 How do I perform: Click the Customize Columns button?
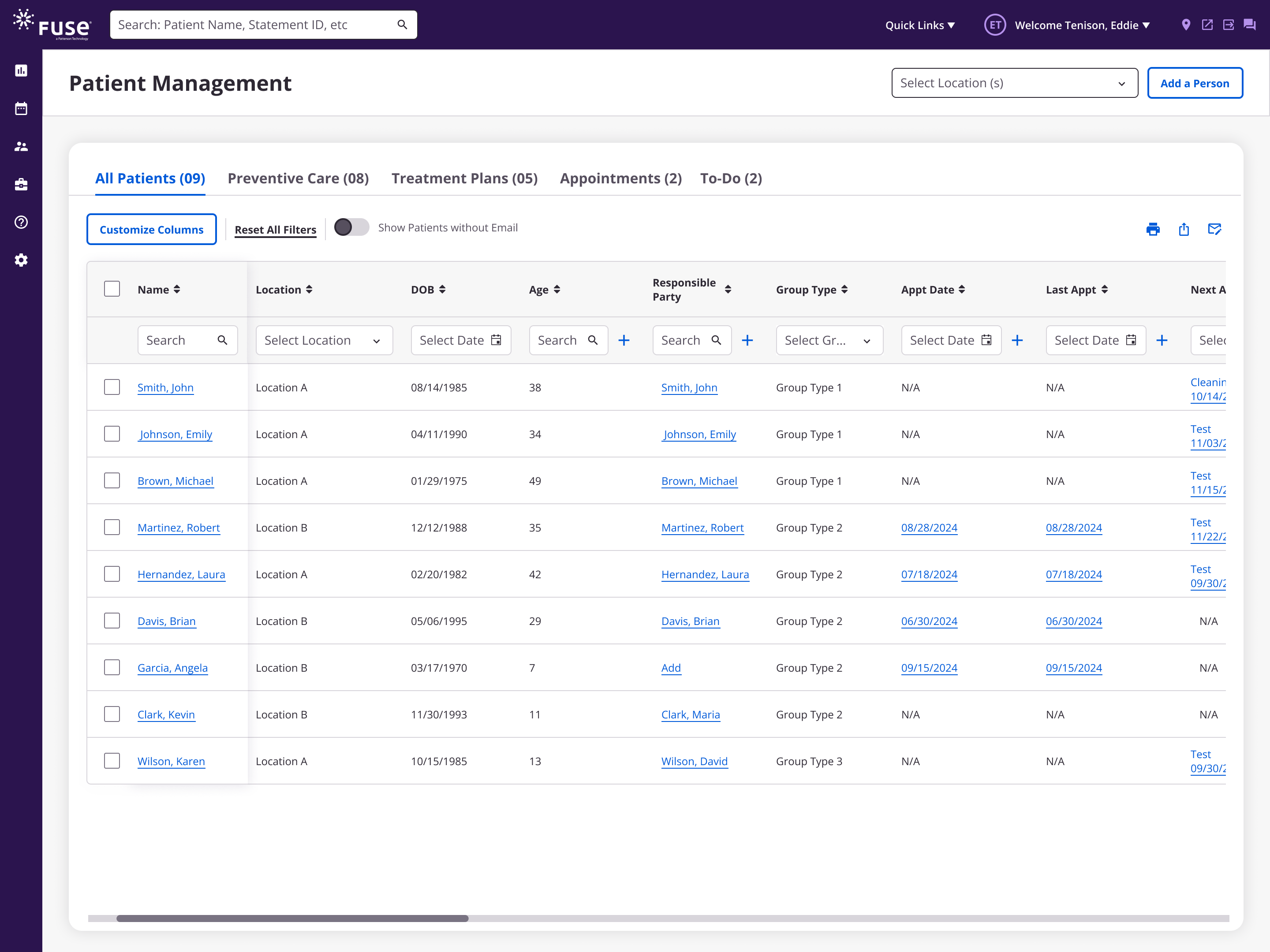point(152,230)
